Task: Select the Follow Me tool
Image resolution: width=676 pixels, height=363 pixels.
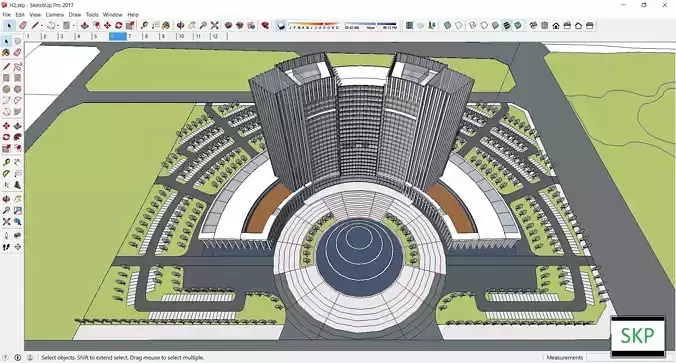Action: point(17,137)
